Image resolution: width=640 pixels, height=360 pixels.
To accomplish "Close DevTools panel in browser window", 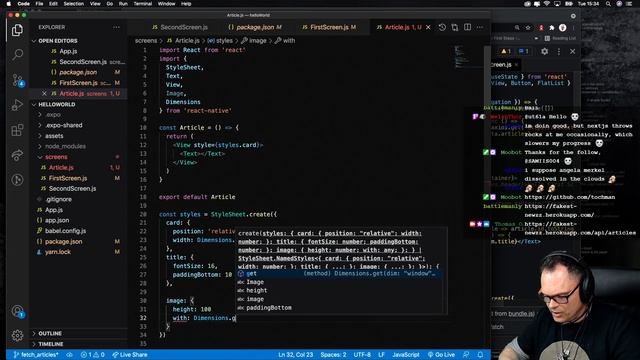I will [572, 51].
